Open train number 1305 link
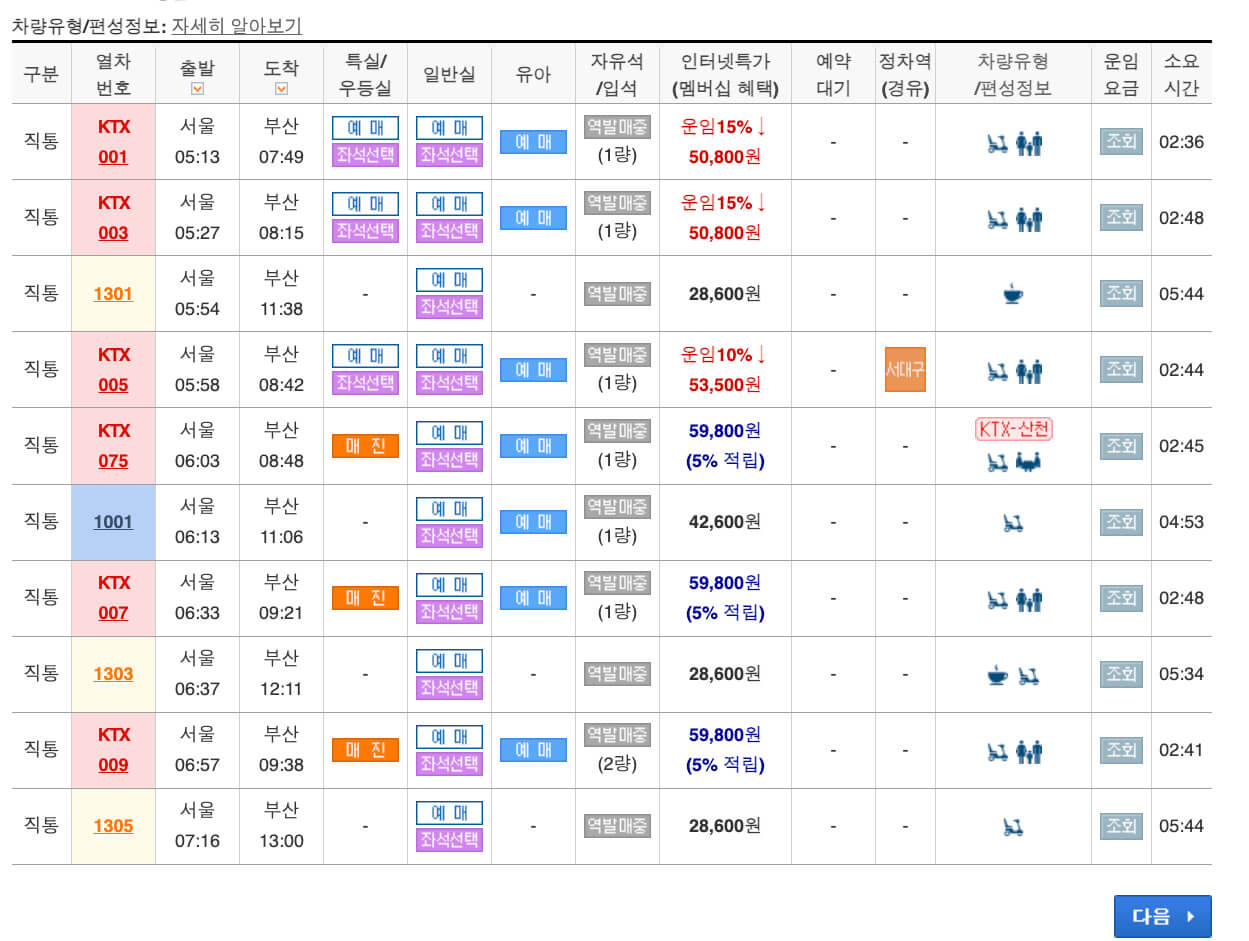Image resolution: width=1249 pixels, height=941 pixels. [x=113, y=826]
